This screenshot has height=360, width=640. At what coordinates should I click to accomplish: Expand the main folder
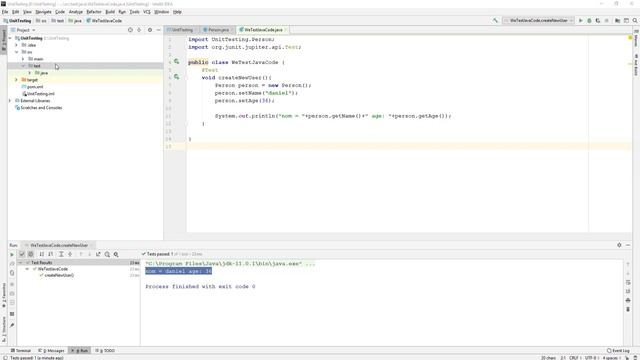tap(23, 59)
